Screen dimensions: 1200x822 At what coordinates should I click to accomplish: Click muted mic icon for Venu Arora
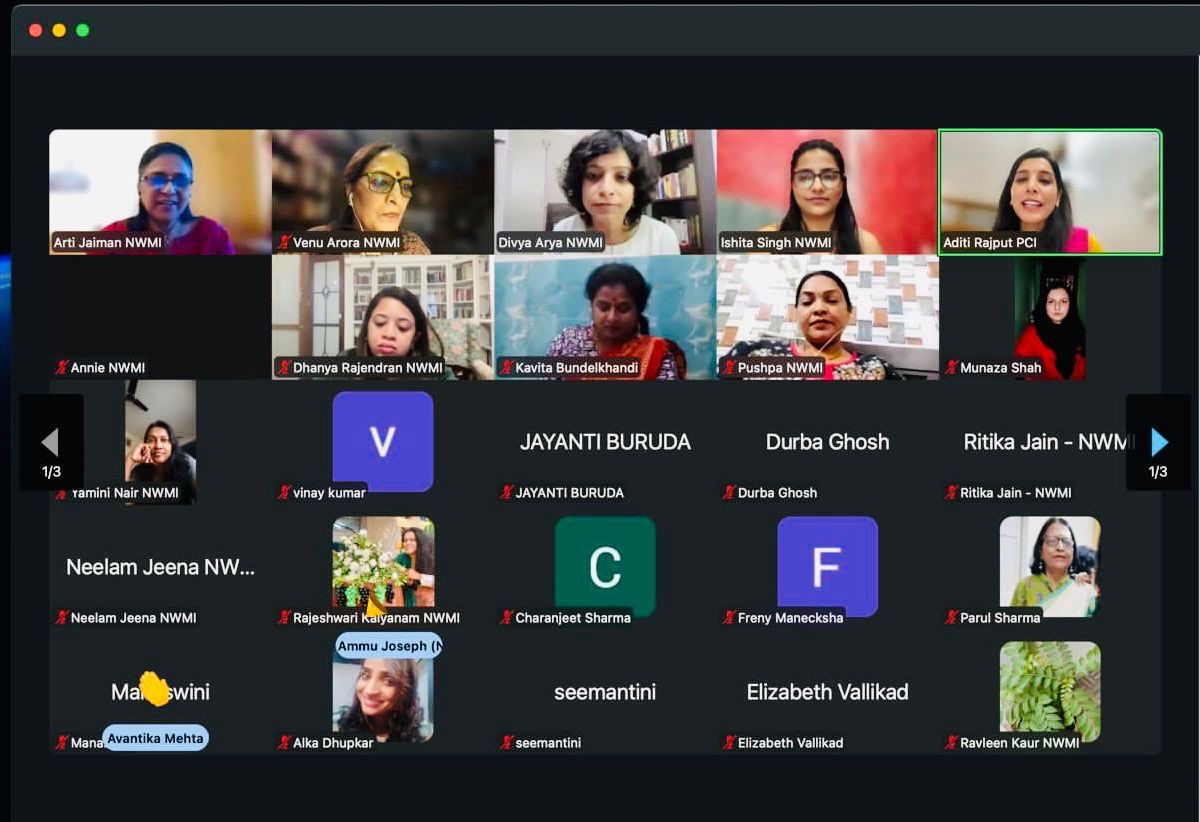point(284,242)
